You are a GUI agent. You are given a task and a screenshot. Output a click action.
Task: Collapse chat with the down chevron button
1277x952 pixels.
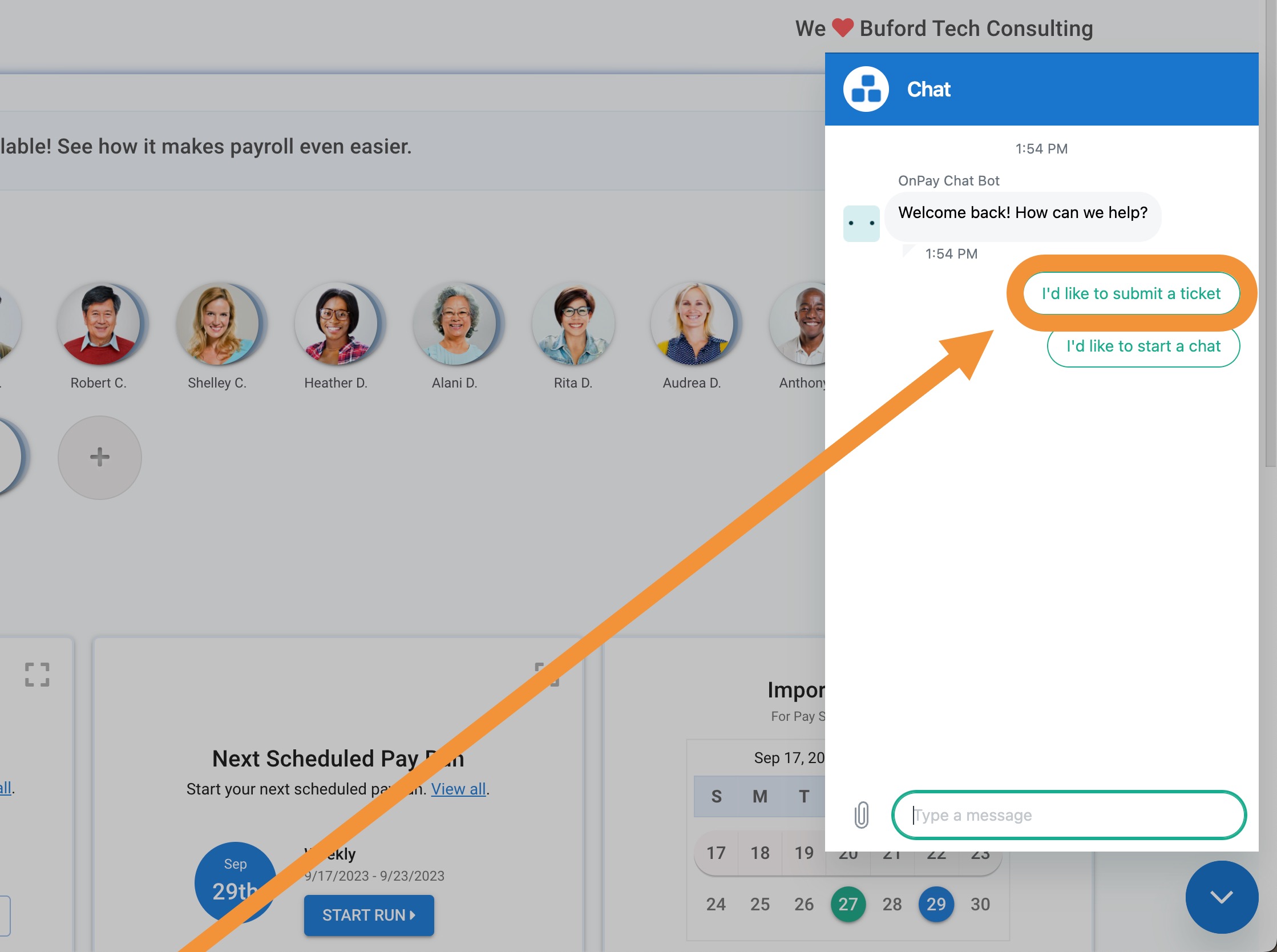click(1221, 897)
